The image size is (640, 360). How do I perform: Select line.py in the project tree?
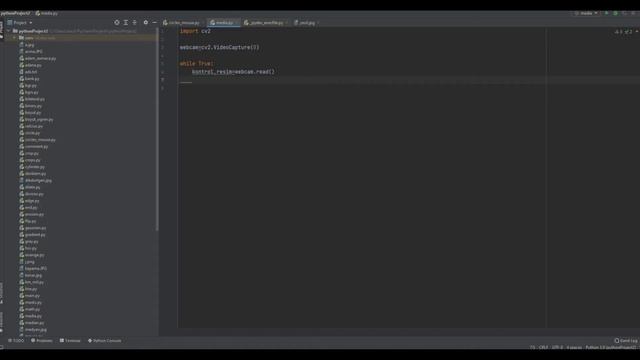click(28, 289)
